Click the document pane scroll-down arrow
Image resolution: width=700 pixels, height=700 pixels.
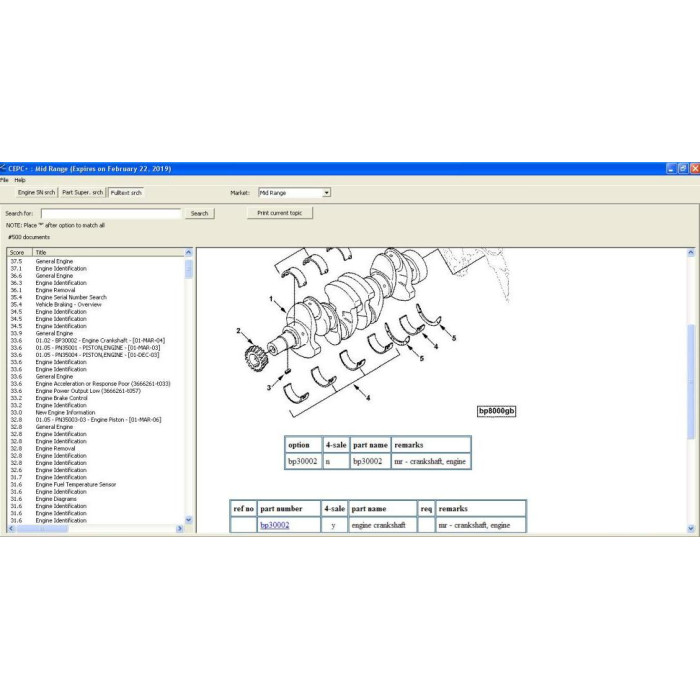click(x=691, y=529)
